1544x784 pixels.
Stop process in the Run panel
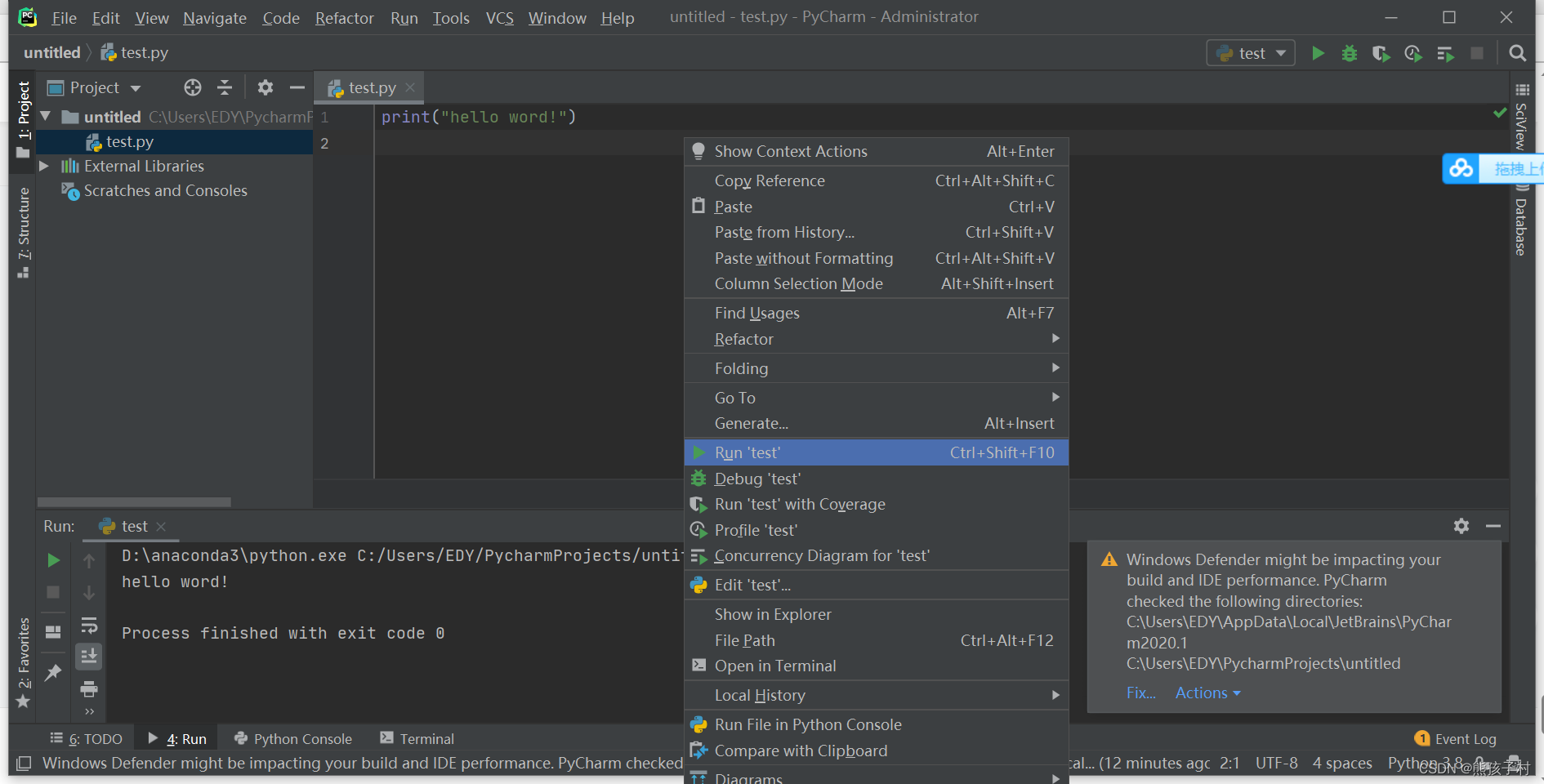(53, 592)
